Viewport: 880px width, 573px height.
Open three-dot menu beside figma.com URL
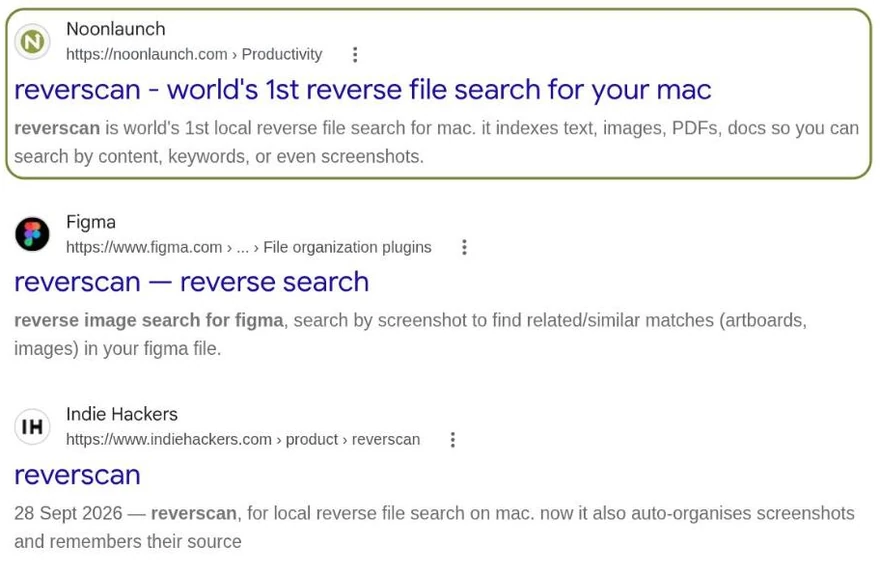(464, 247)
